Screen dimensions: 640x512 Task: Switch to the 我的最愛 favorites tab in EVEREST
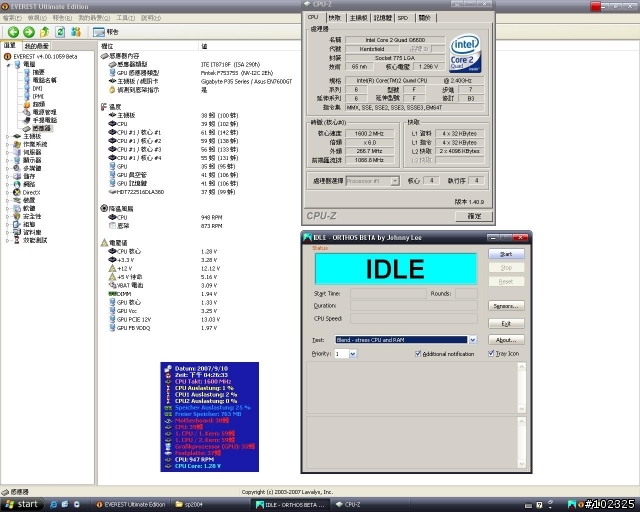point(36,46)
